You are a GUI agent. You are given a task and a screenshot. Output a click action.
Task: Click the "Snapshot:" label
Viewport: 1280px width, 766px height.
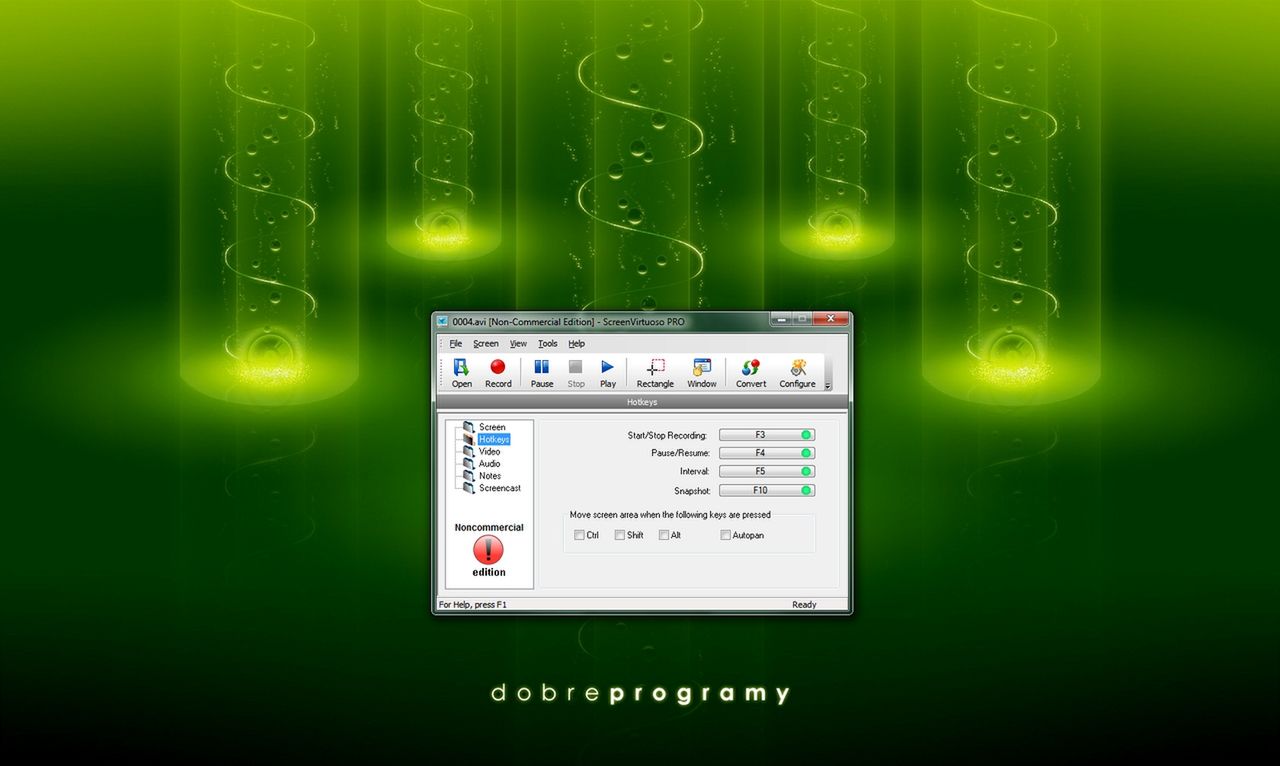[x=692, y=491]
